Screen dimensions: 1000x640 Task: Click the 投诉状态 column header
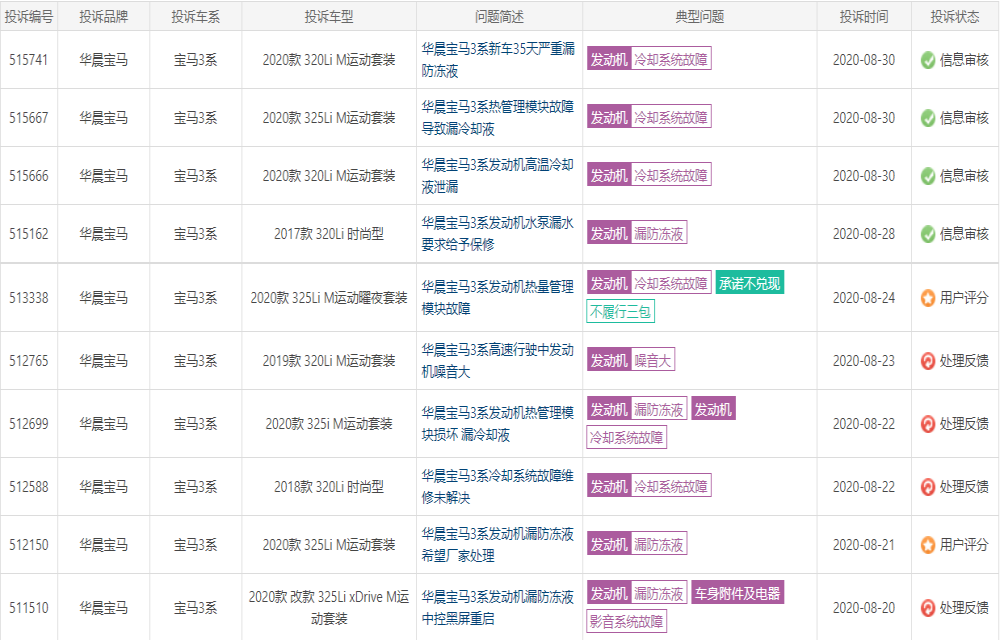coord(955,17)
